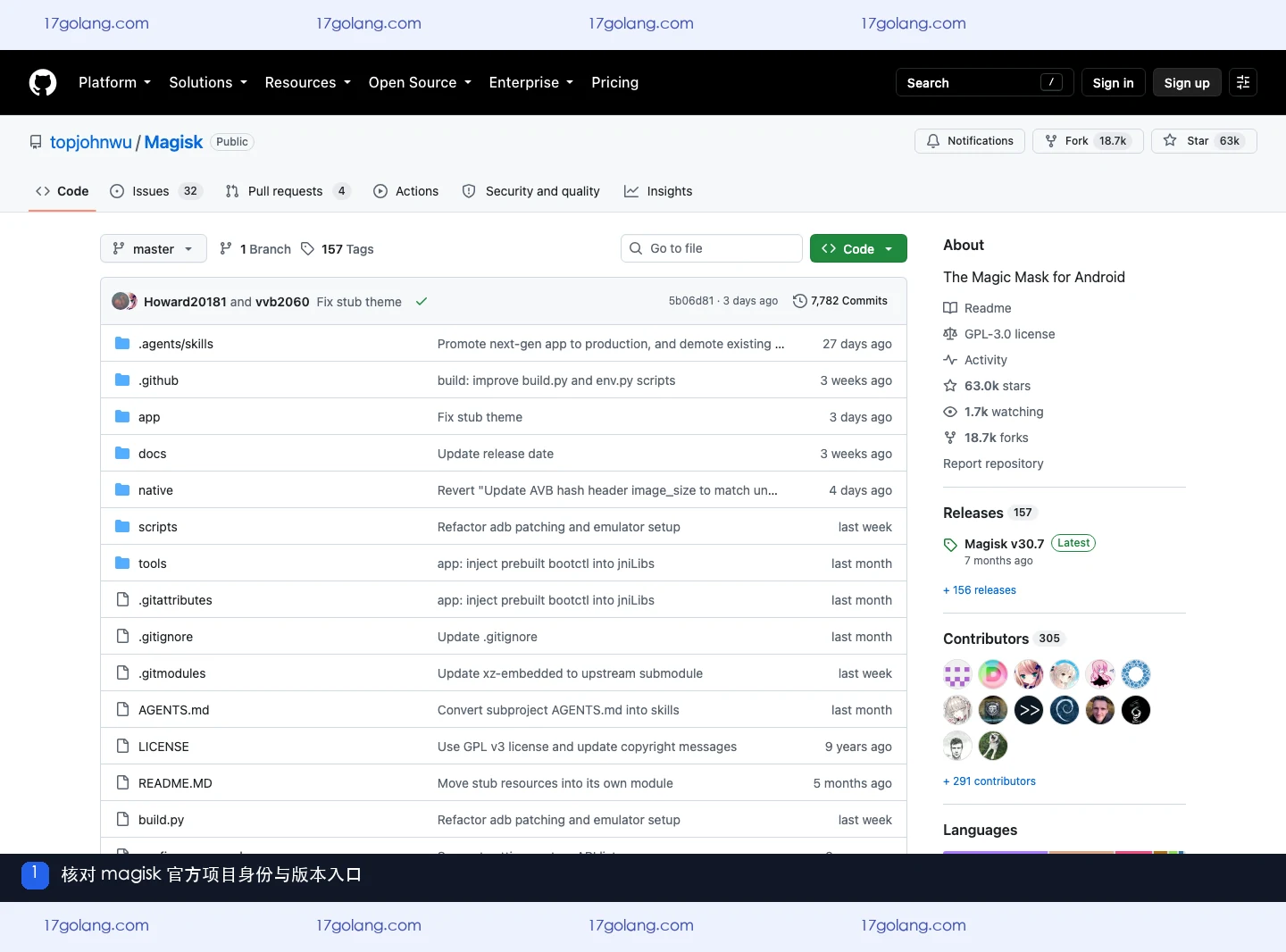Open the 18.7k forks link
The width and height of the screenshot is (1286, 952).
tap(996, 438)
